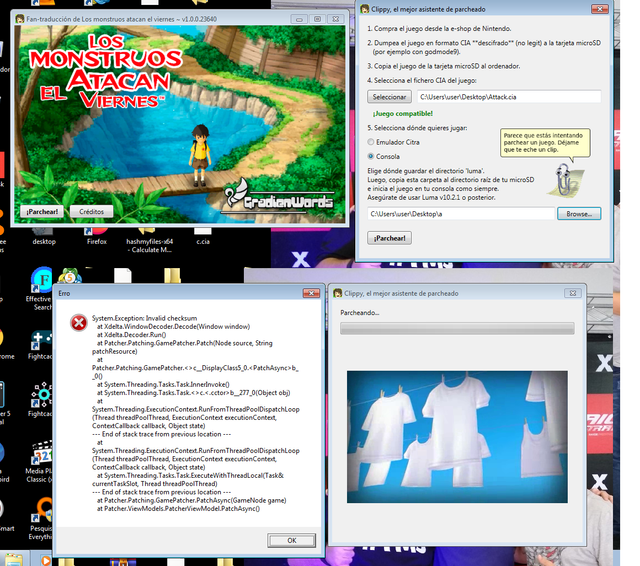Click the Clippy yellow speech bubble tip
The height and width of the screenshot is (566, 640).
(545, 143)
